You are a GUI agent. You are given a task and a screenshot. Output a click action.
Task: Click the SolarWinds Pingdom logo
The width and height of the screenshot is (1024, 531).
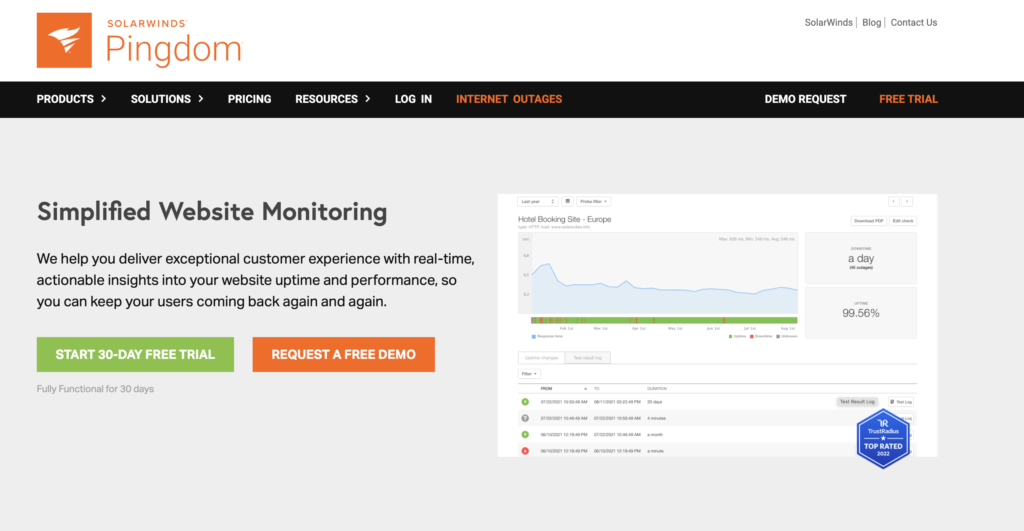point(138,40)
